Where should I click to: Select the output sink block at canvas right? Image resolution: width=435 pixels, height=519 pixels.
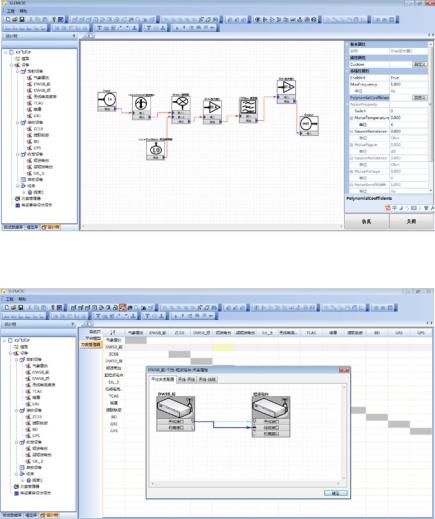tap(309, 125)
